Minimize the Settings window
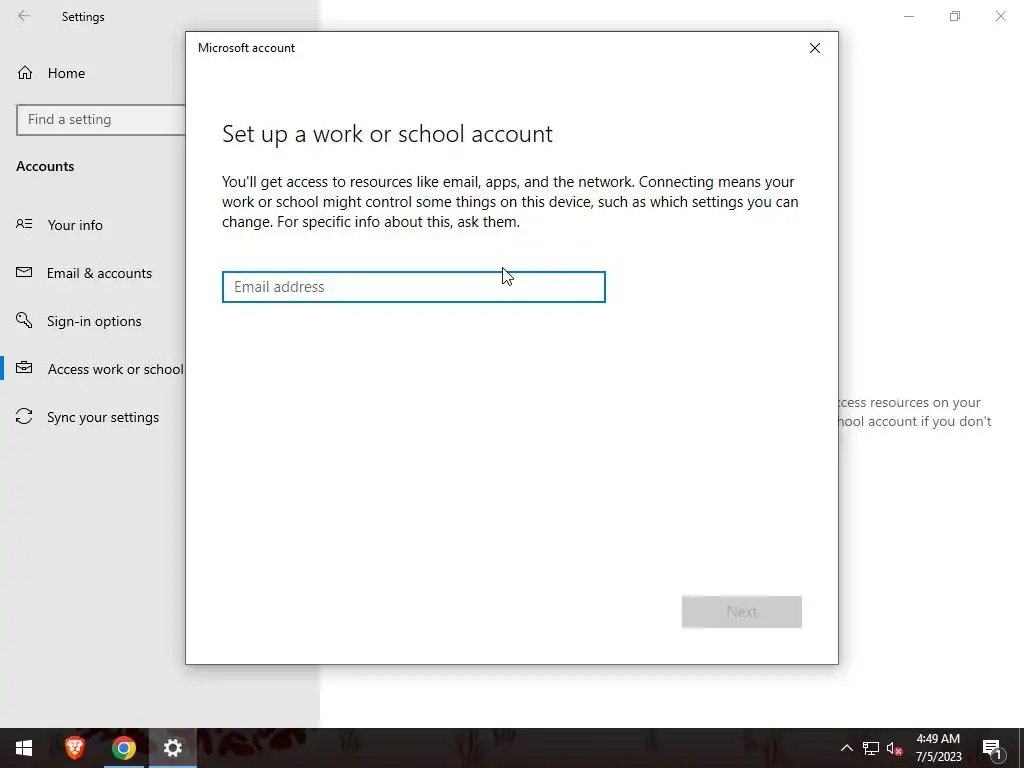This screenshot has width=1024, height=768. pyautogui.click(x=908, y=16)
